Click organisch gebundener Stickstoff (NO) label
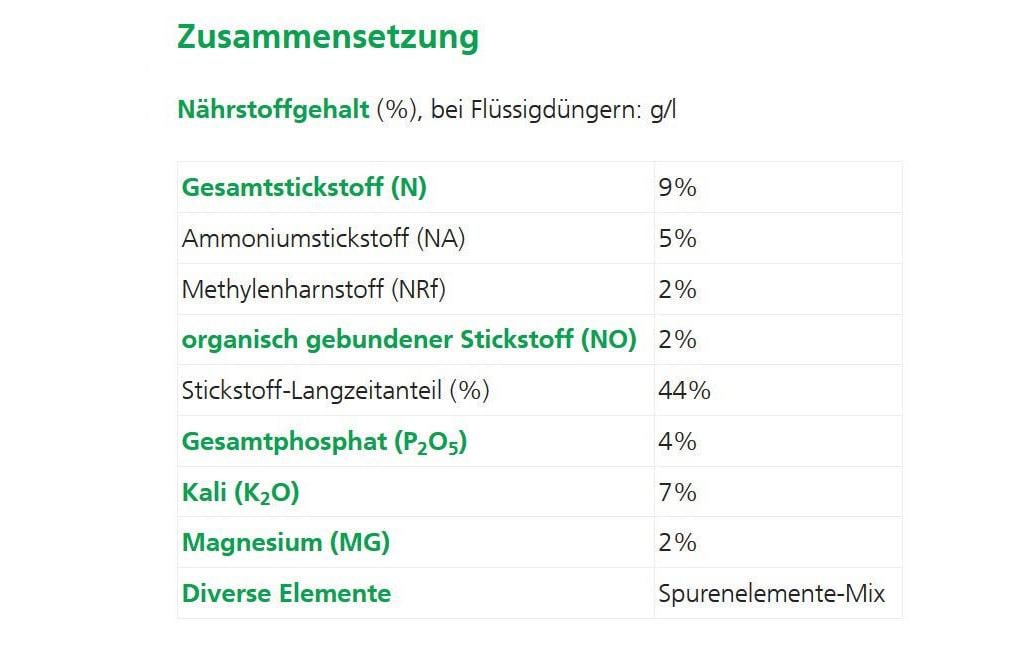This screenshot has height=647, width=1028. (409, 340)
